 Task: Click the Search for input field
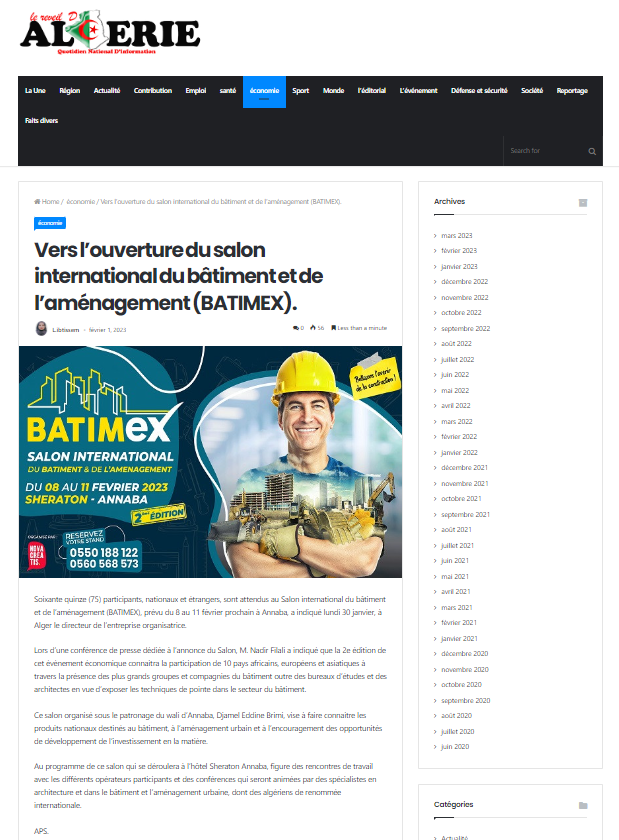[x=546, y=151]
